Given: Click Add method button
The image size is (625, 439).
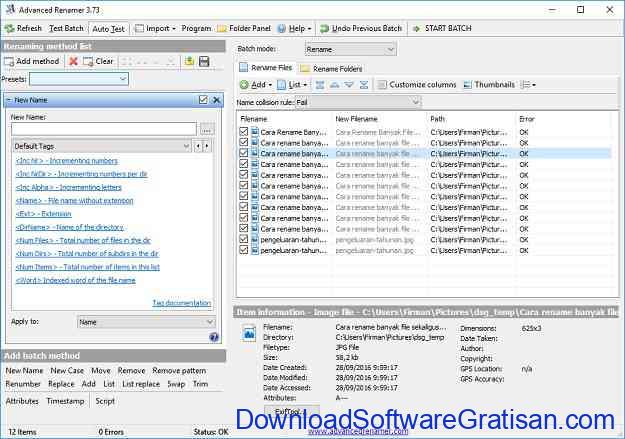Looking at the screenshot, I should coord(32,61).
